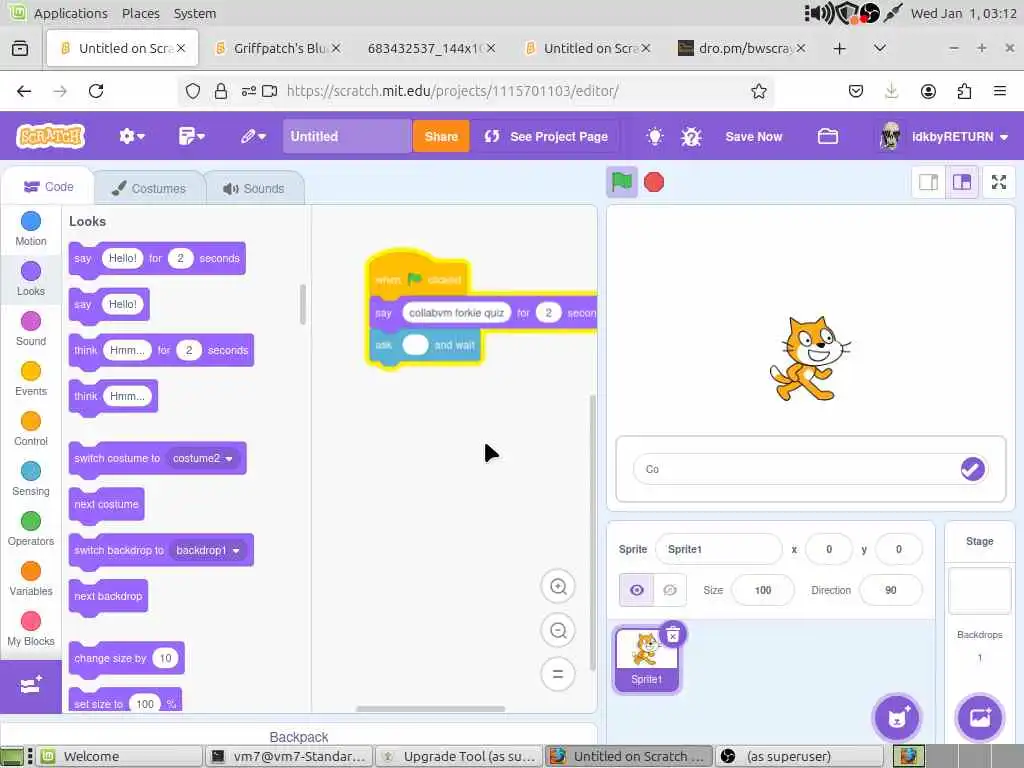Bookmark this page with star icon

[x=758, y=91]
